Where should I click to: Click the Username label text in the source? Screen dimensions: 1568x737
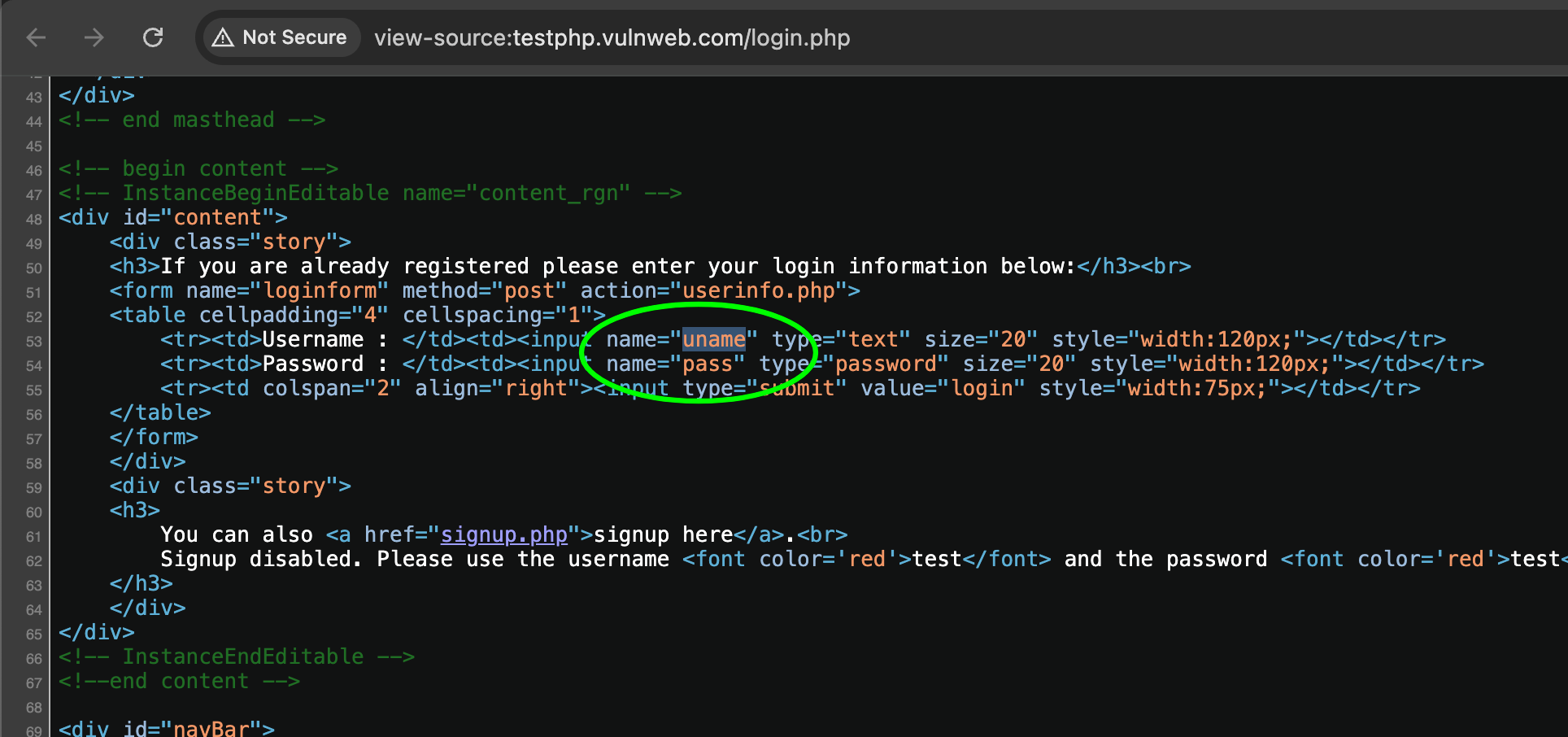[313, 339]
